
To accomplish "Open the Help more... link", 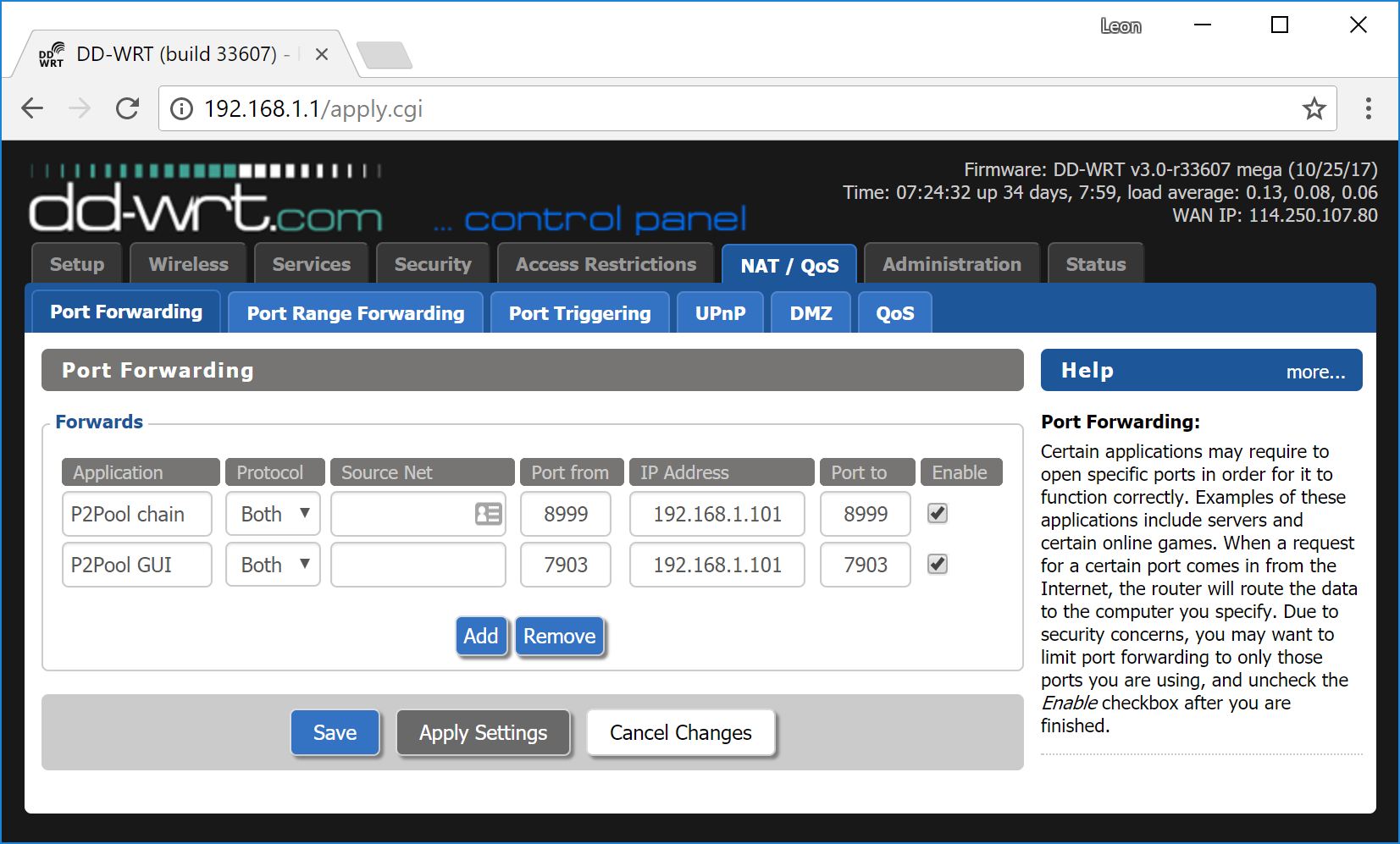I will coord(1314,372).
